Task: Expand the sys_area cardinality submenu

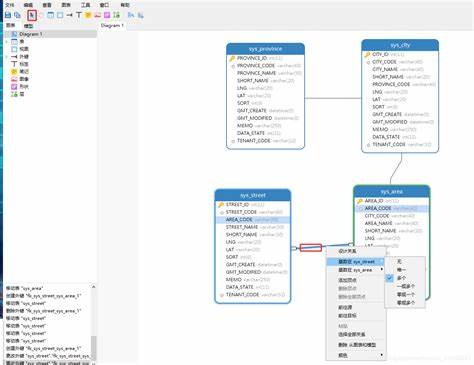Action: (x=382, y=270)
